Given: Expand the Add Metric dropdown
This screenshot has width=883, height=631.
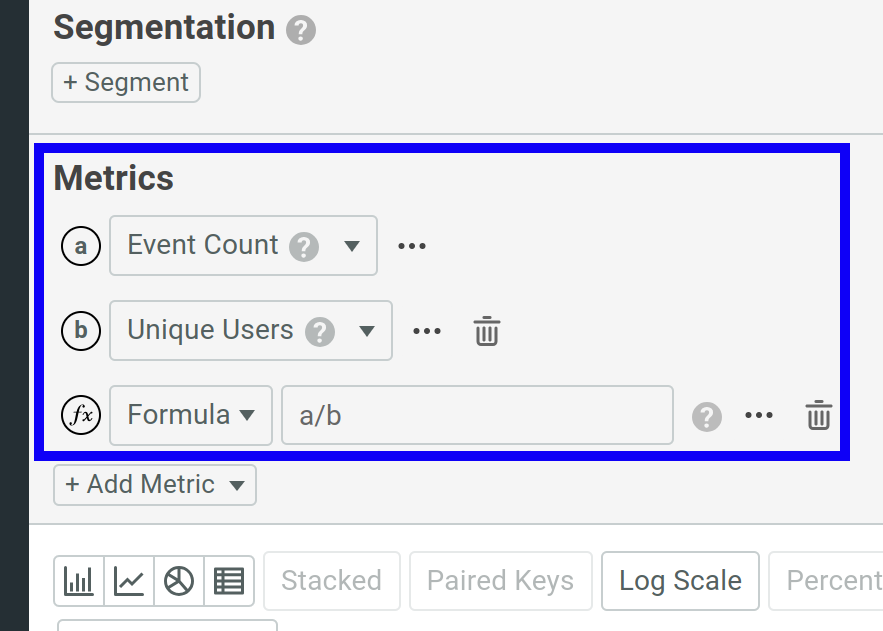Looking at the screenshot, I should pos(154,485).
